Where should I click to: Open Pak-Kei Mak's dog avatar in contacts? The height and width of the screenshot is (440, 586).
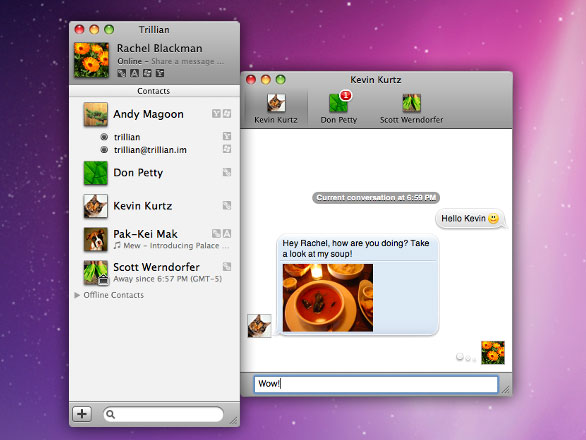pyautogui.click(x=96, y=239)
